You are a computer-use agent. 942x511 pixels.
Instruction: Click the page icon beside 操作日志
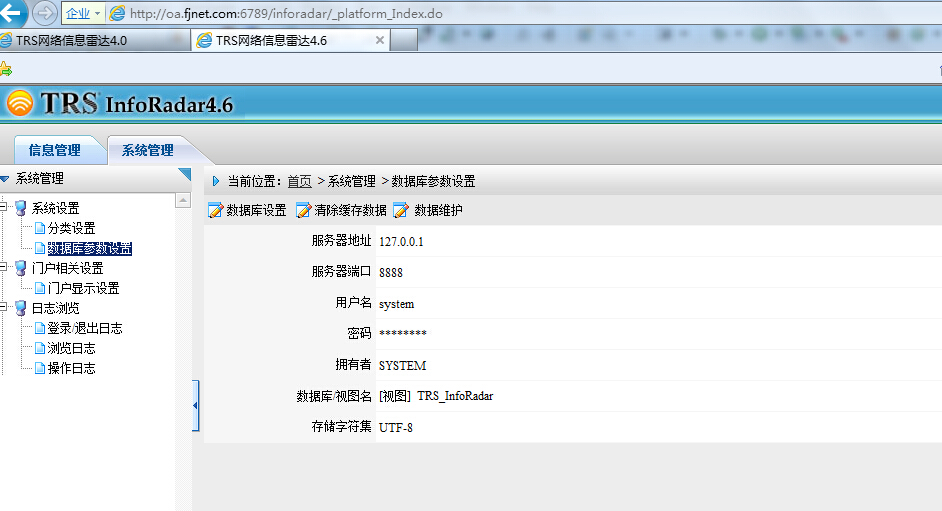click(x=40, y=368)
